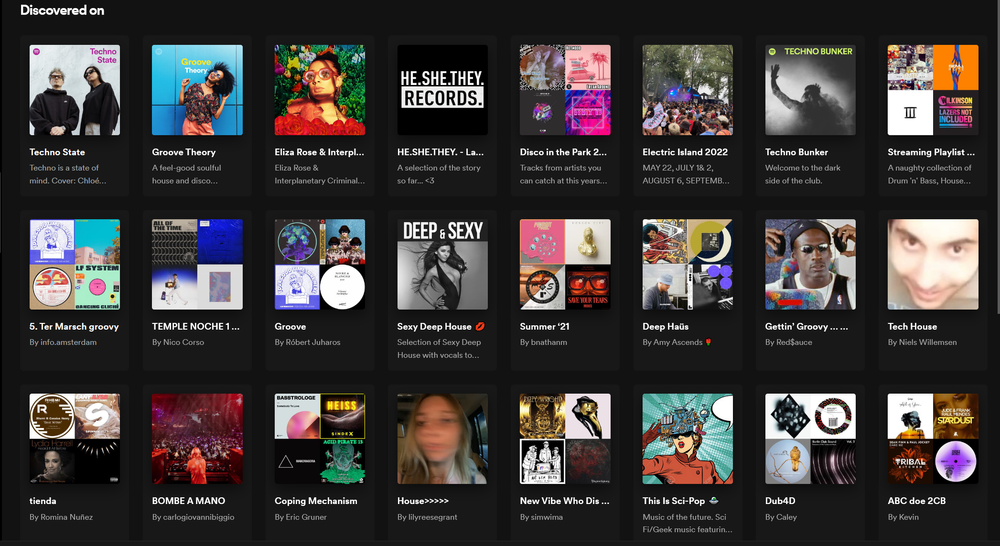
Task: Open the Deep & Sexy cover image
Action: (x=443, y=265)
